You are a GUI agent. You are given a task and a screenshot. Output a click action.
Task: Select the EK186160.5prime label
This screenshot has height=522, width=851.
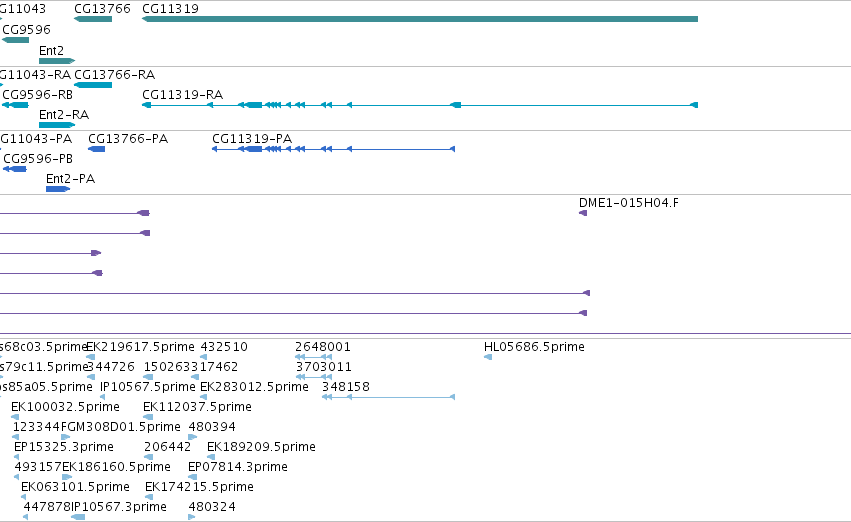tap(116, 467)
